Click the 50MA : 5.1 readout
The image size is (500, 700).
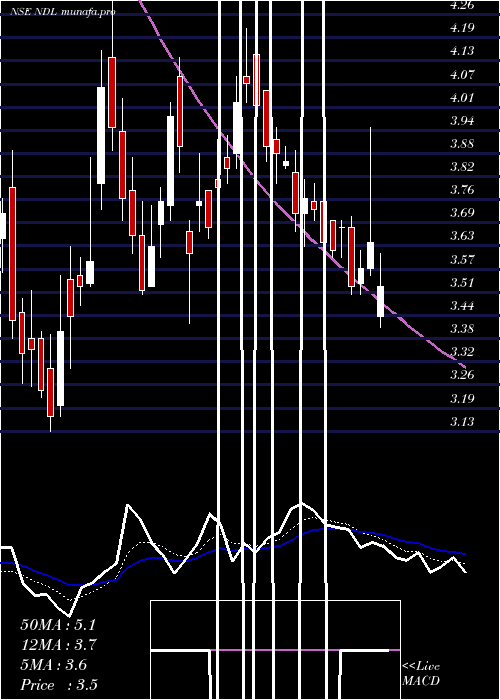point(58,625)
